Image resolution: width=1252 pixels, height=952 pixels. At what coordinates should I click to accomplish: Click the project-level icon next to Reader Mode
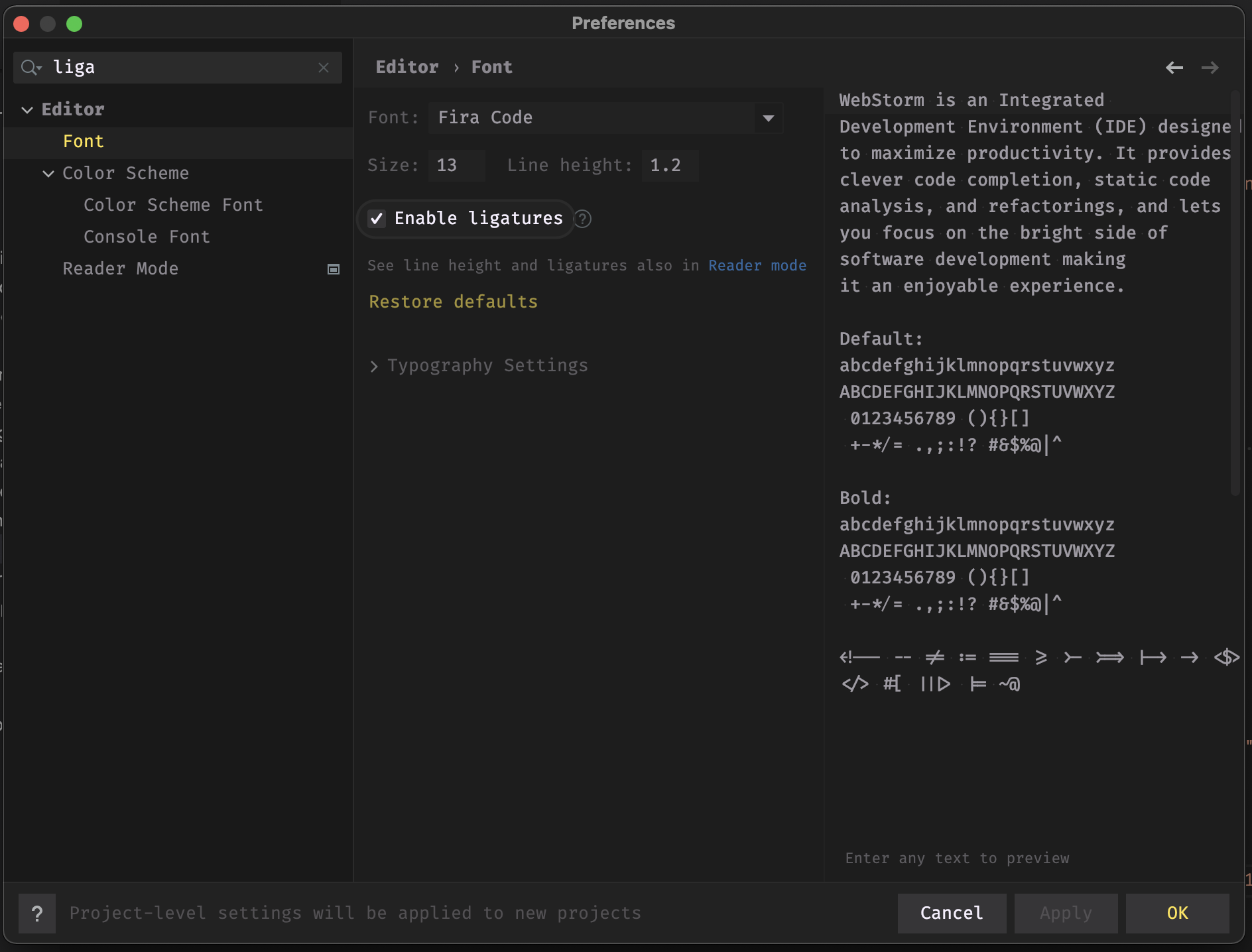click(x=334, y=269)
